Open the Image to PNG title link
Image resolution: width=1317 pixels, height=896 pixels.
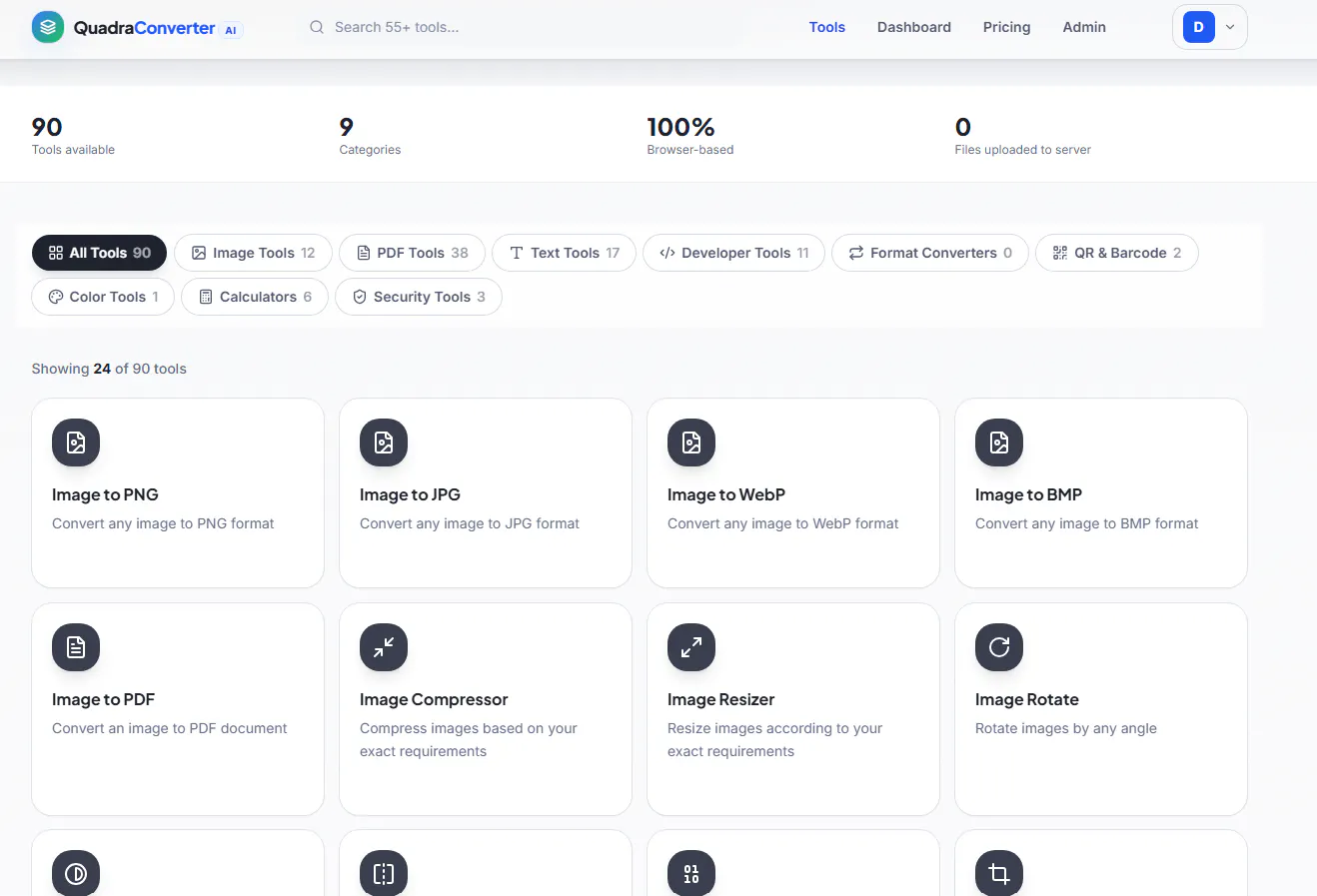point(105,494)
